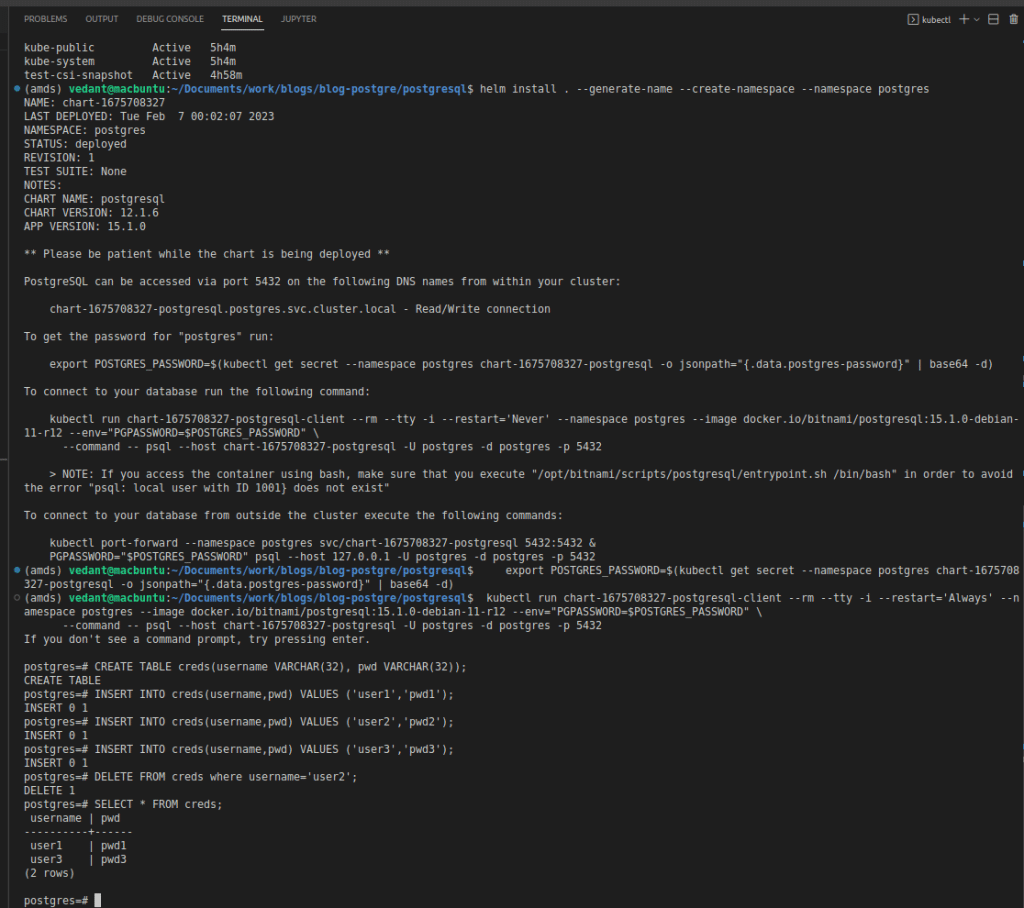Click 'APP VERSION: 15.1.0' text

[84, 226]
